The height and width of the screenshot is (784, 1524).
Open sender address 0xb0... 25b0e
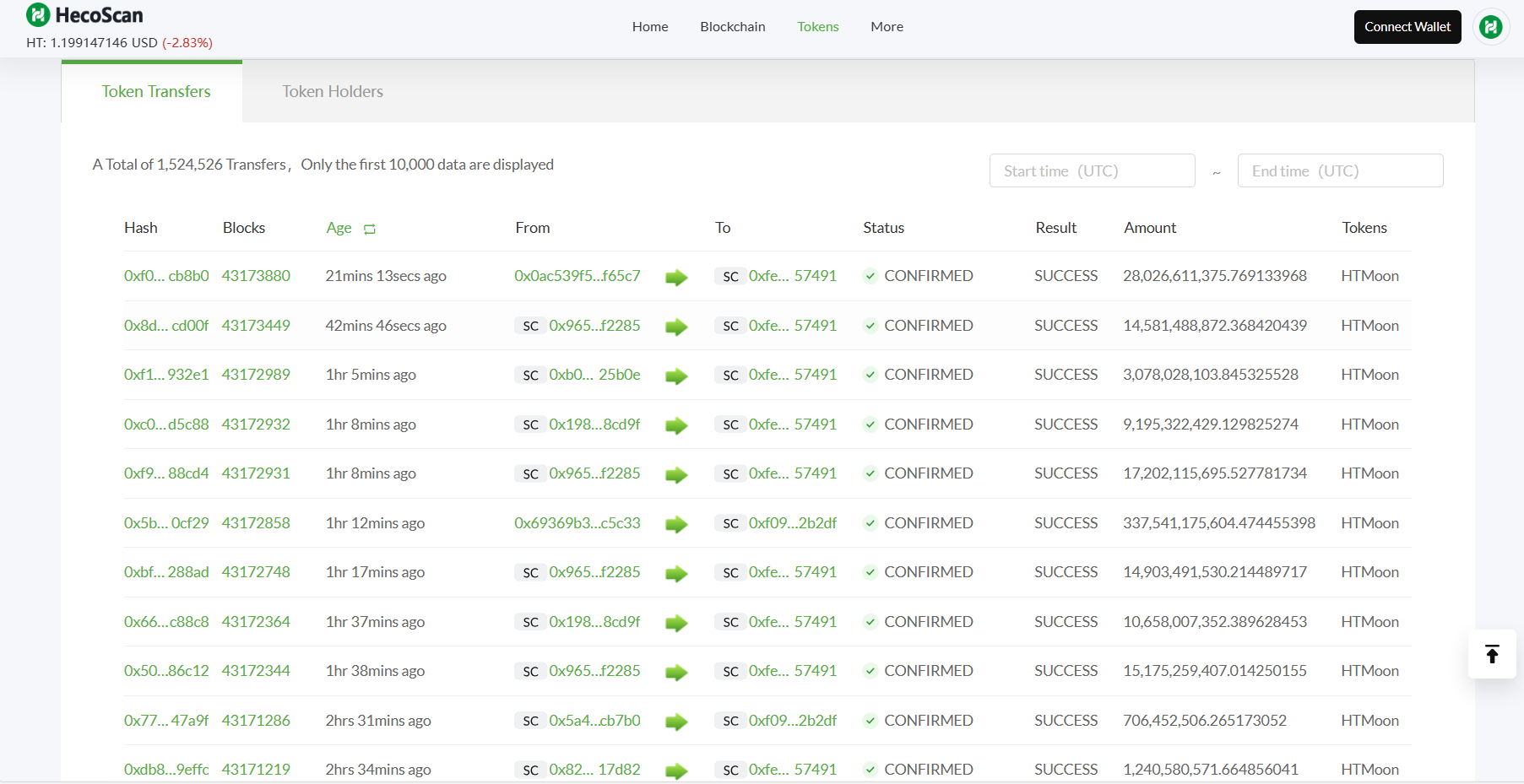(594, 375)
